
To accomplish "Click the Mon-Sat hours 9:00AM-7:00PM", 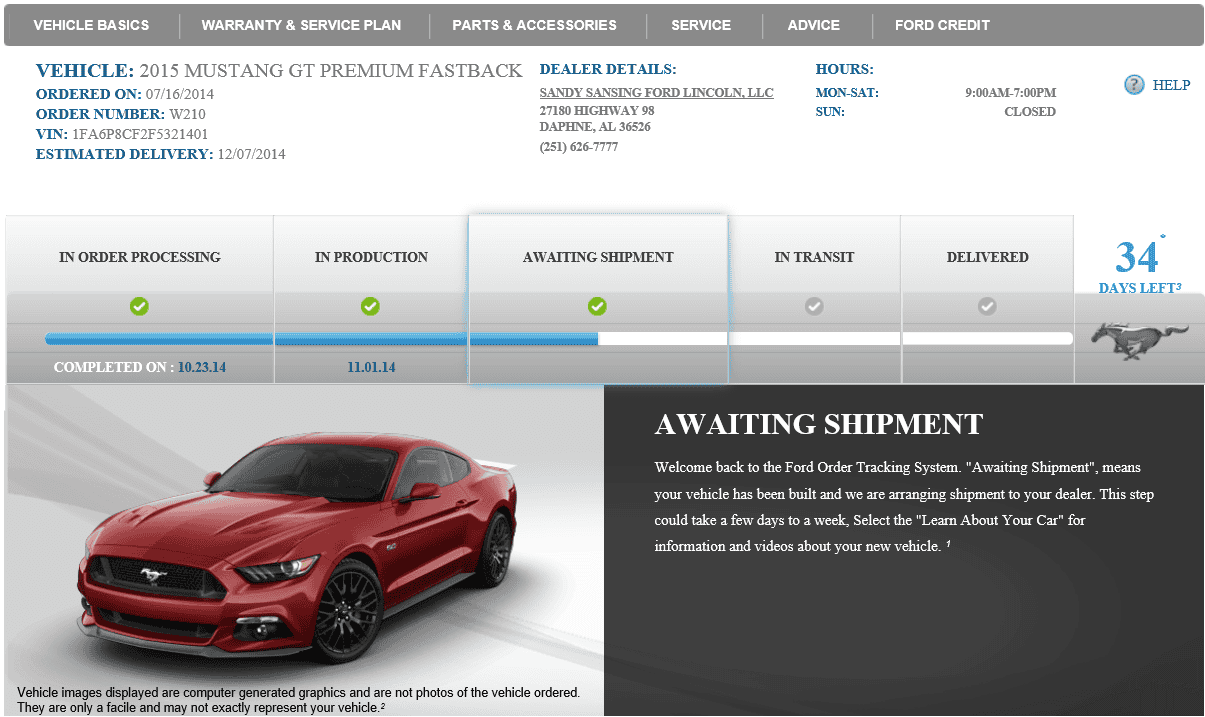I will click(x=1010, y=93).
